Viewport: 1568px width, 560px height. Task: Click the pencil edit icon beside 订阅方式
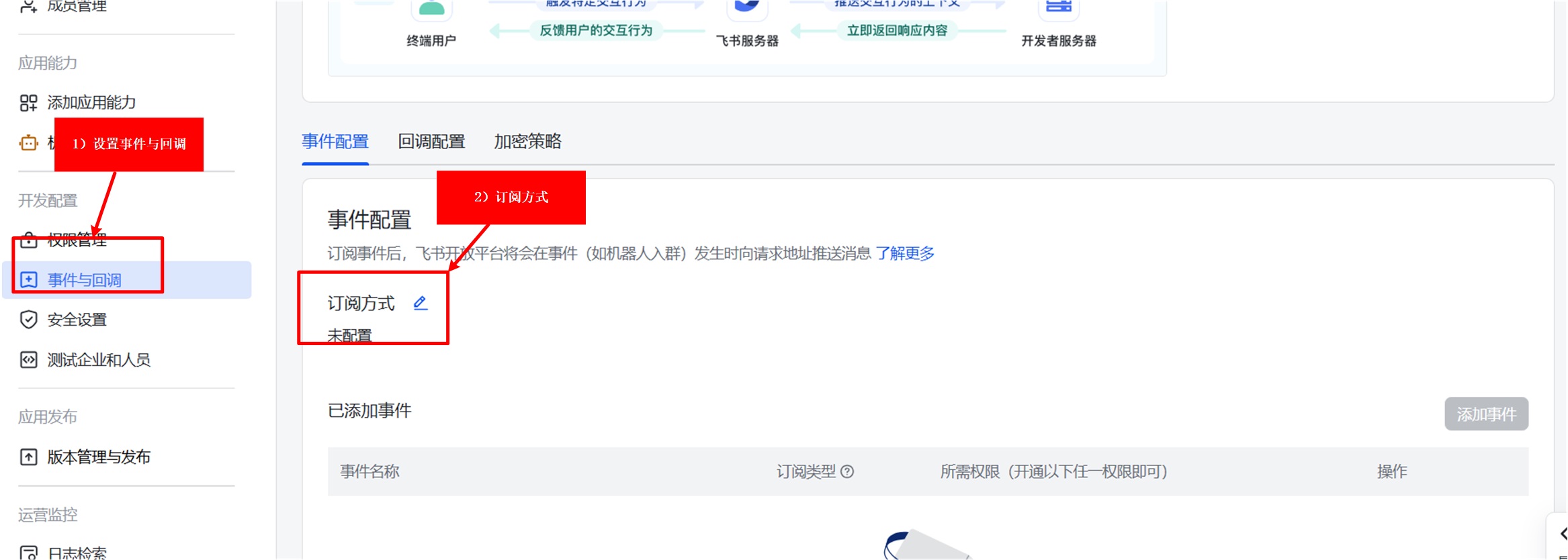[421, 304]
